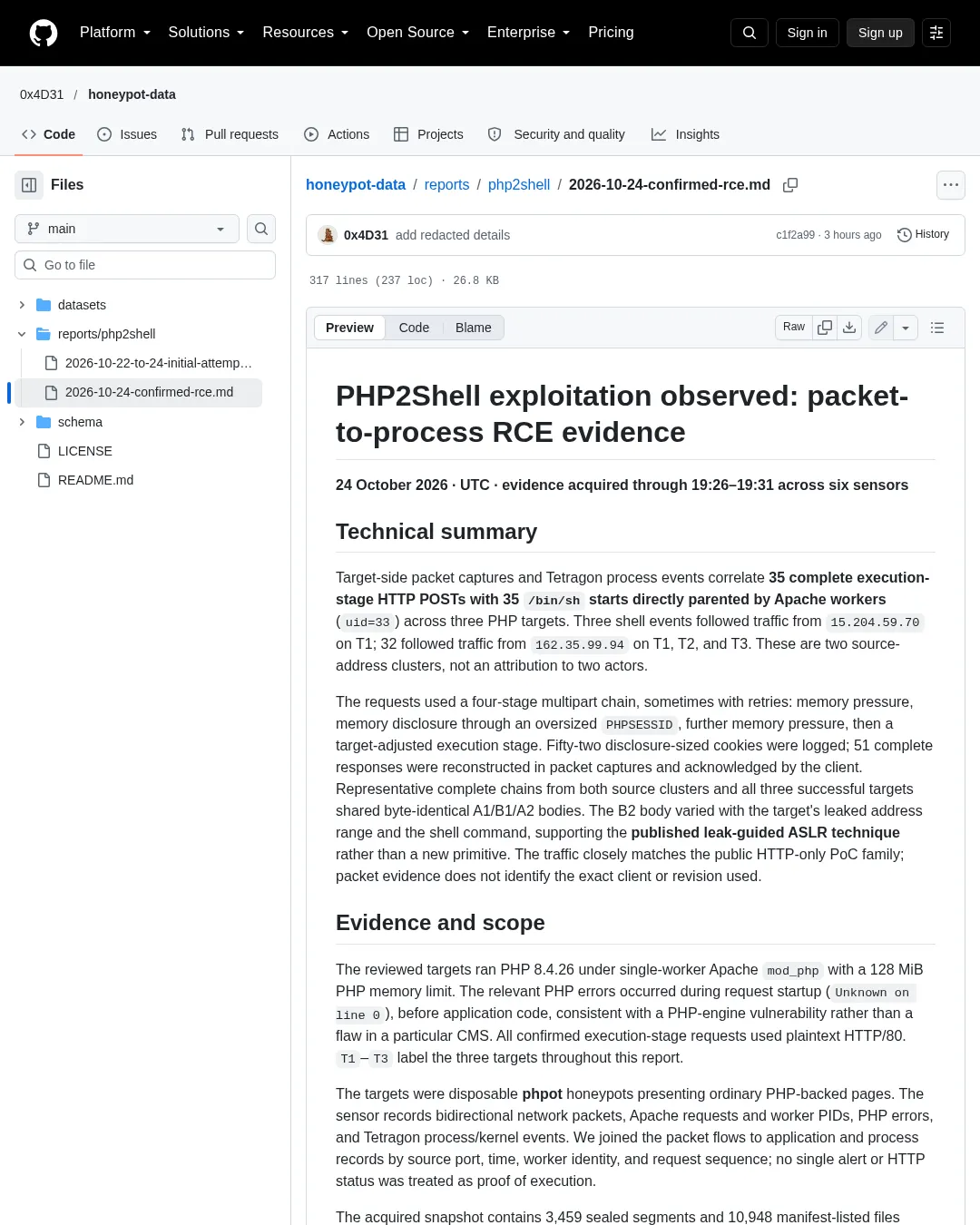This screenshot has height=1225, width=980.
Task: Open the command palette icon in header
Action: [x=936, y=33]
